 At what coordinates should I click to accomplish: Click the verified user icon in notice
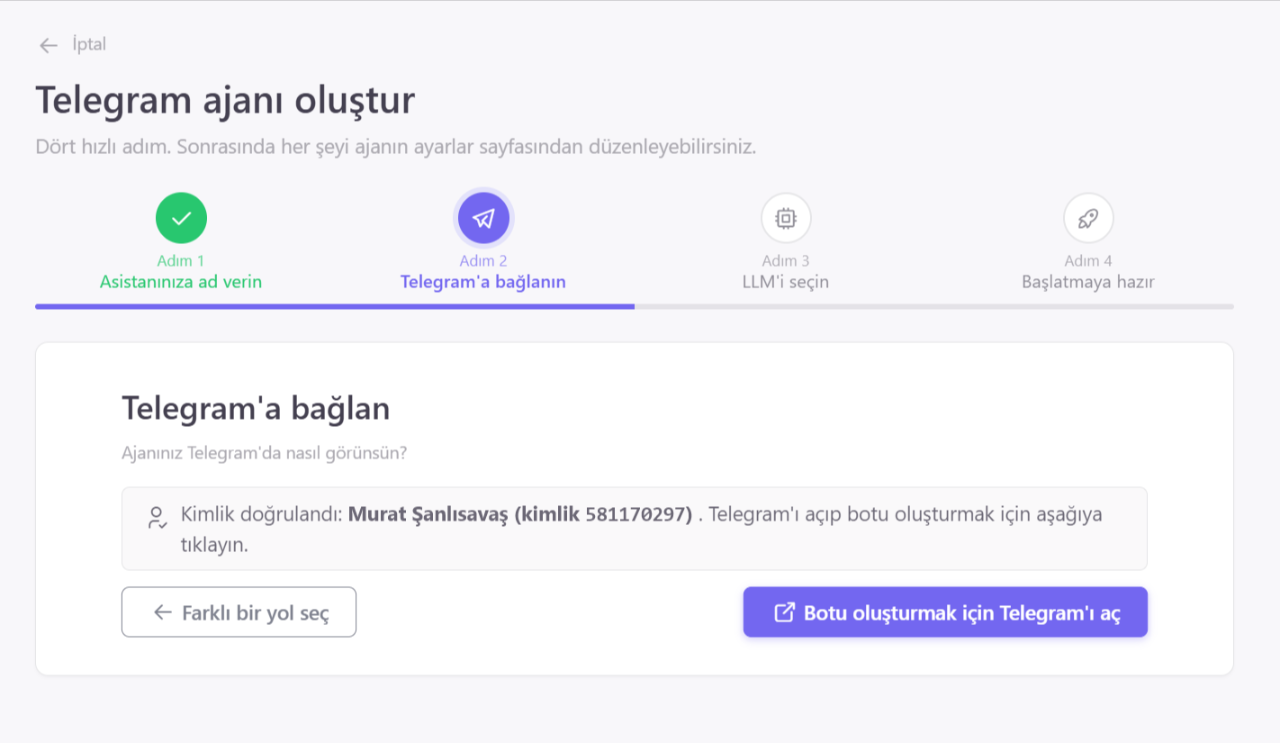[157, 517]
